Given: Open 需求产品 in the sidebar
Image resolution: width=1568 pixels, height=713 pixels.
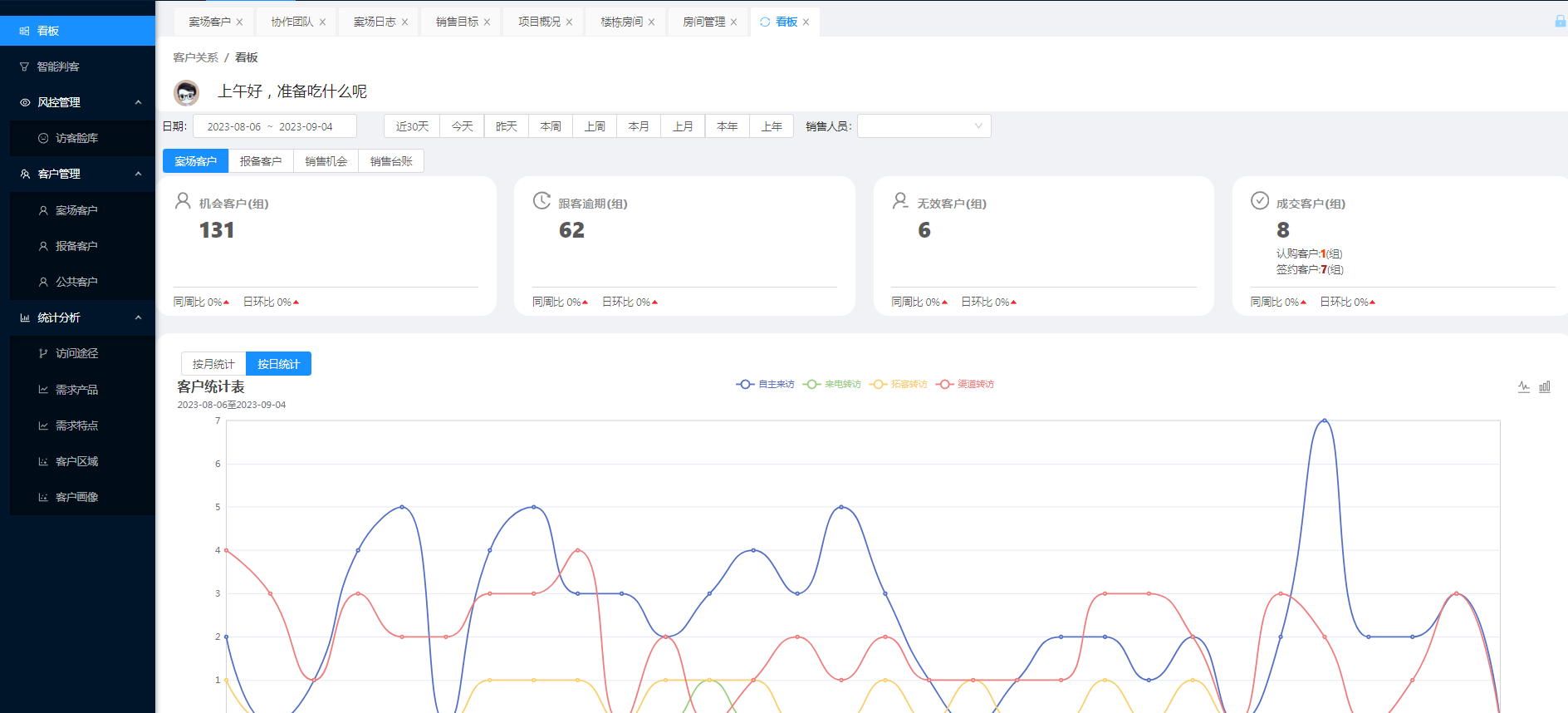Looking at the screenshot, I should click(82, 389).
